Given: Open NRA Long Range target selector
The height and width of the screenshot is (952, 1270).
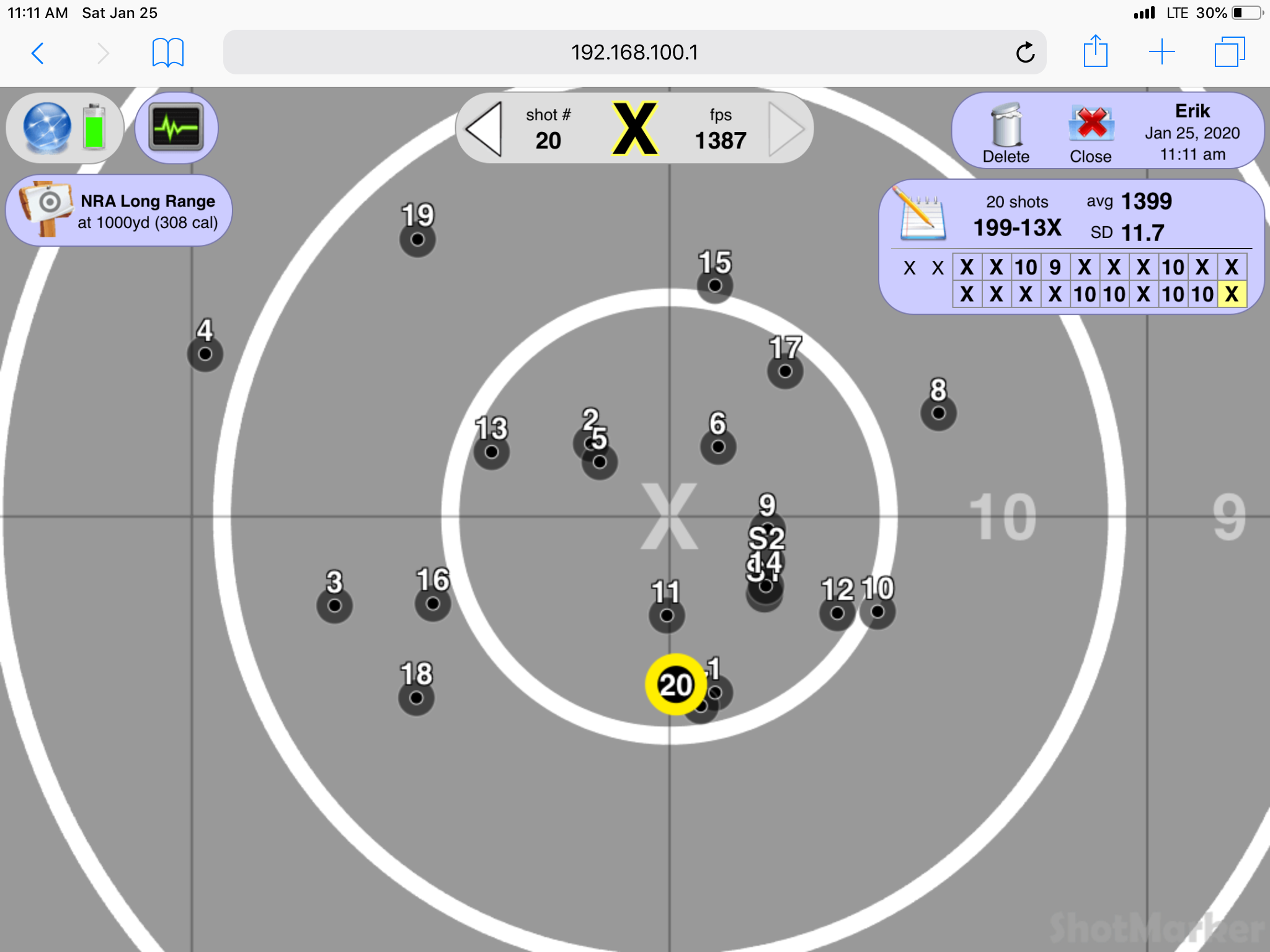Looking at the screenshot, I should (118, 210).
